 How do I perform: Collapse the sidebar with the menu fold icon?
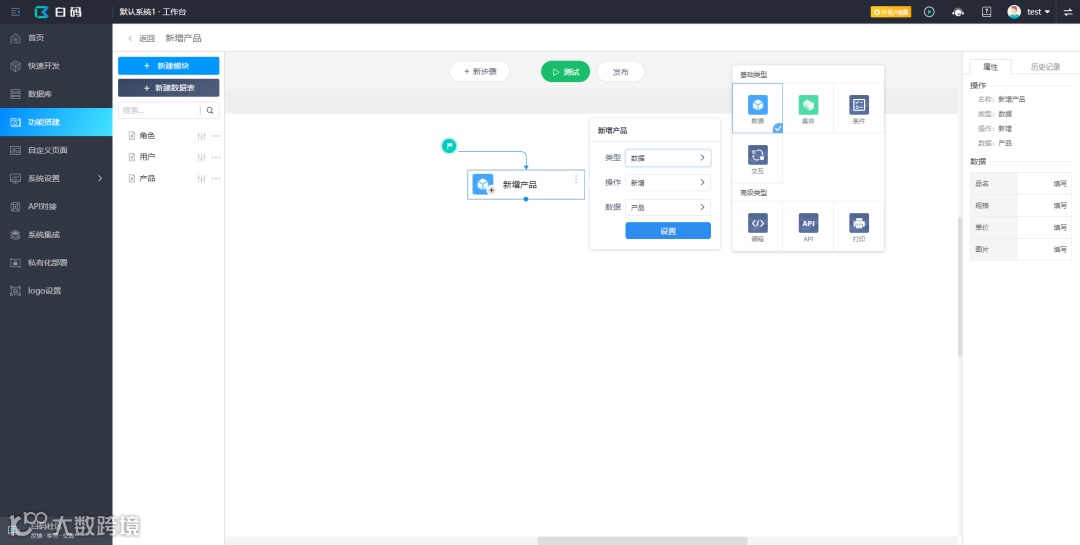[x=15, y=12]
